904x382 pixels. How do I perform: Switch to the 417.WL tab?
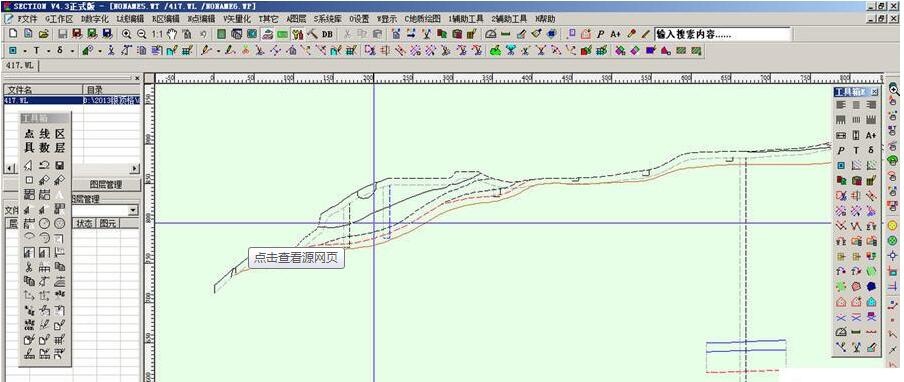tap(20, 66)
